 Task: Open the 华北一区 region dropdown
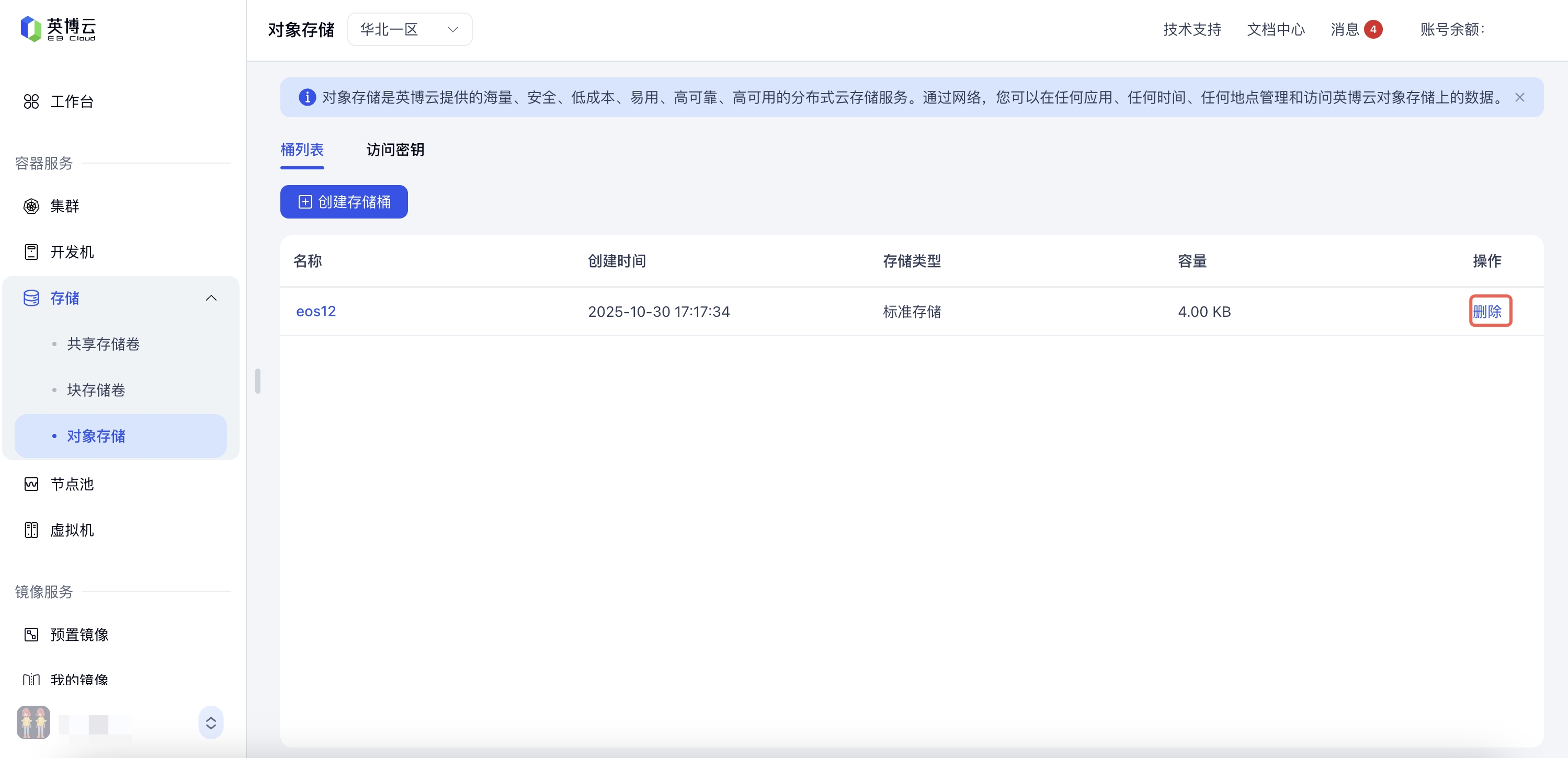coord(409,29)
